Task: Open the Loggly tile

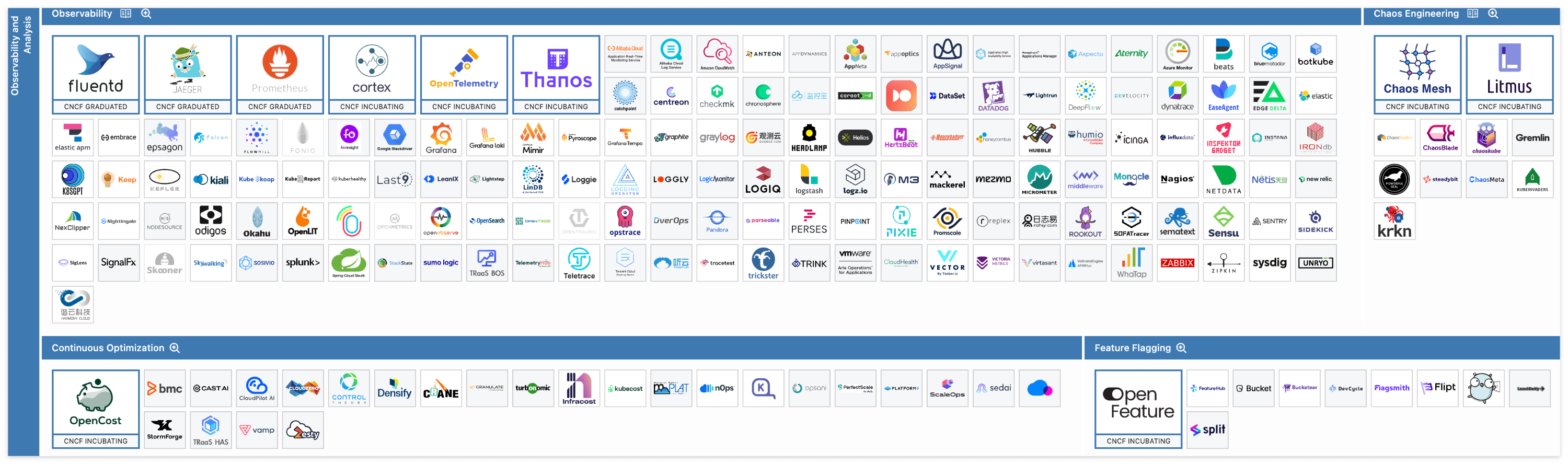Action: (671, 179)
